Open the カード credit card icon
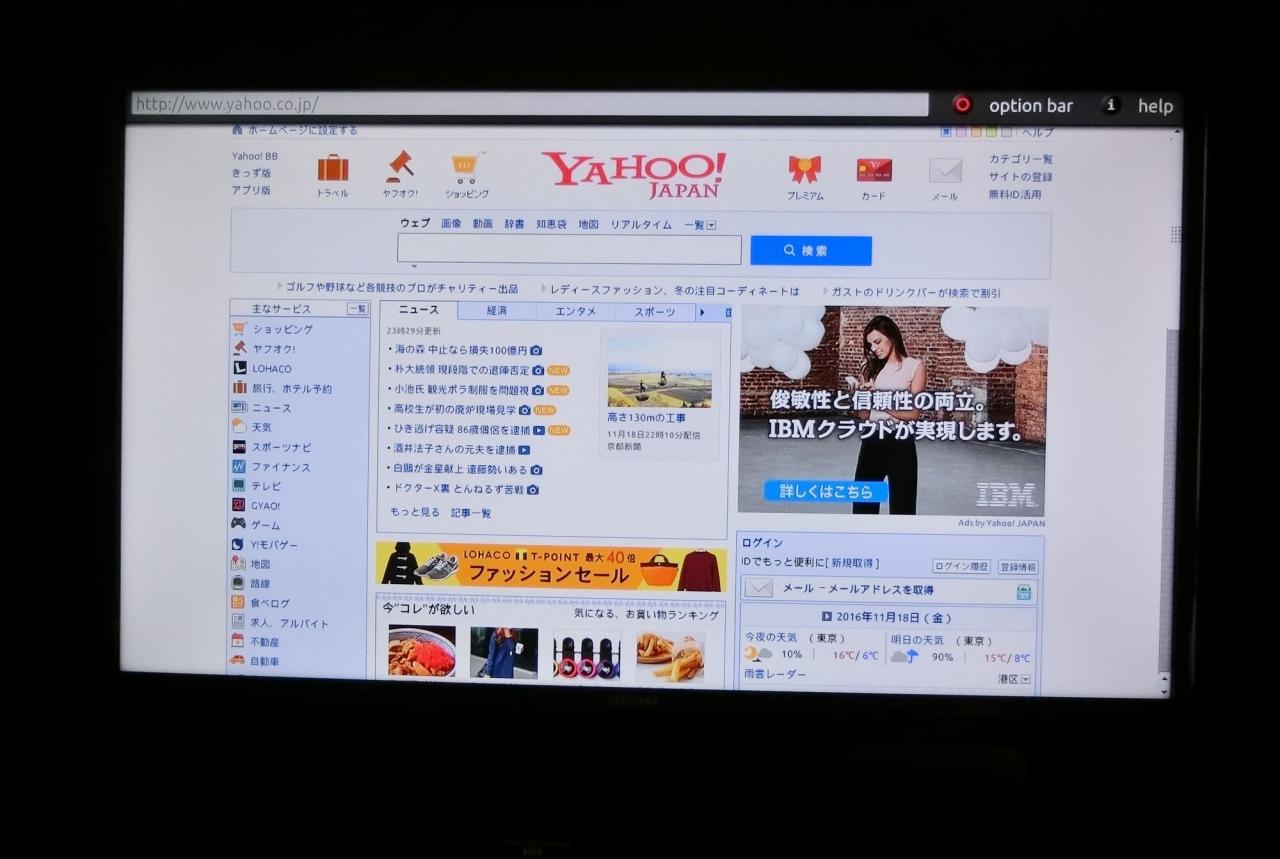 (874, 170)
